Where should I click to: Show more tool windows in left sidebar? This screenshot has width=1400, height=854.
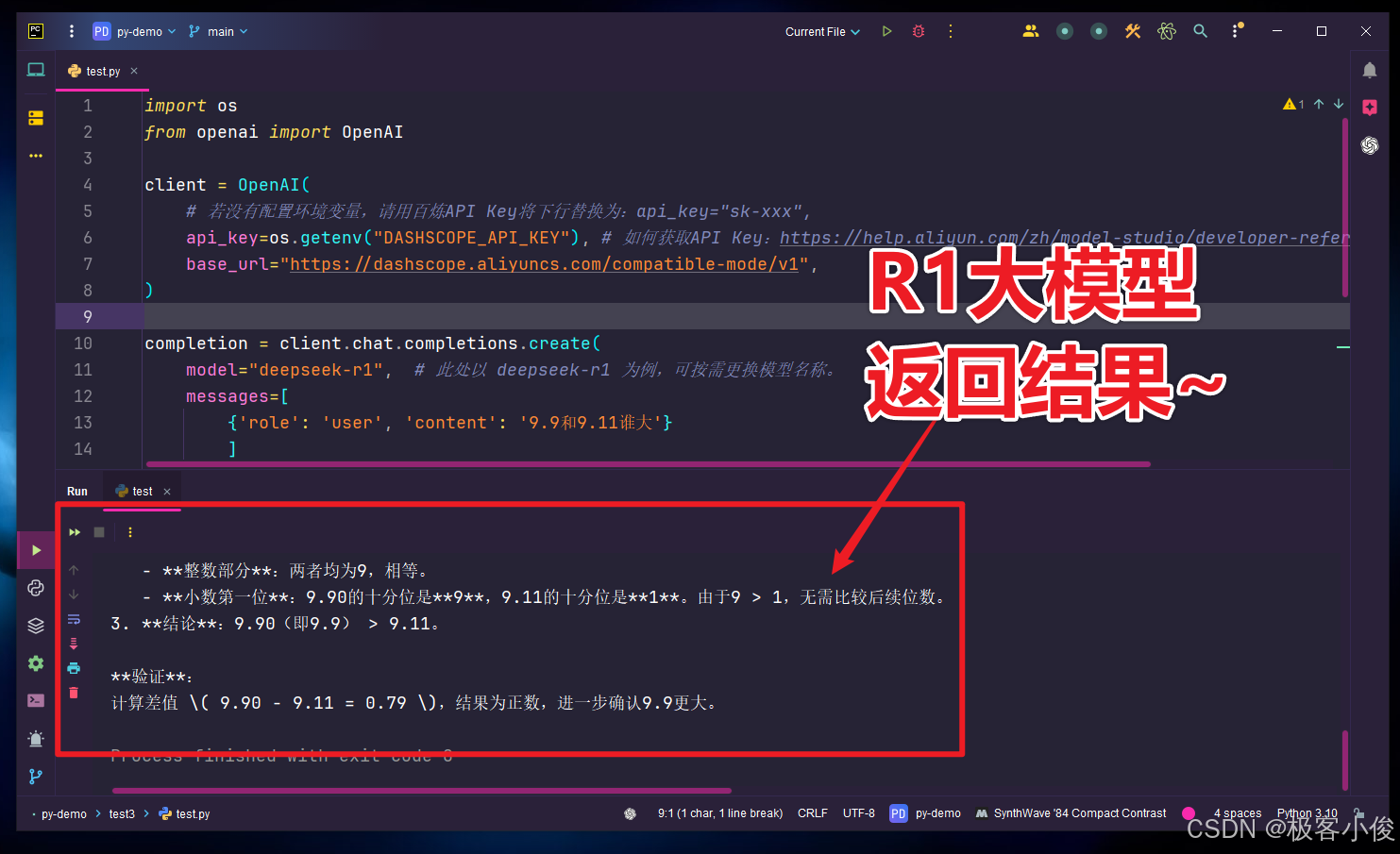tap(36, 156)
